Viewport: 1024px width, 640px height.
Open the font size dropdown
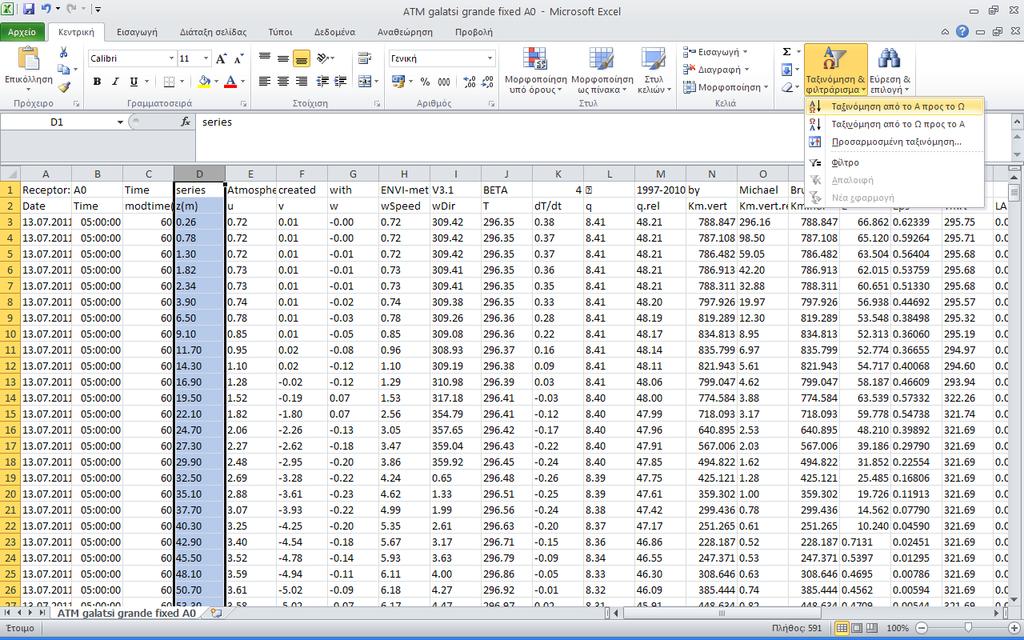(206, 59)
